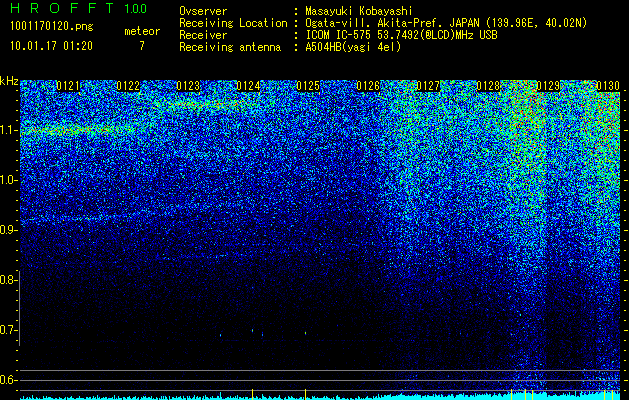The width and height of the screenshot is (629, 400).
Task: Select the 0.6 kHz frequency axis label
Action: click(7, 380)
